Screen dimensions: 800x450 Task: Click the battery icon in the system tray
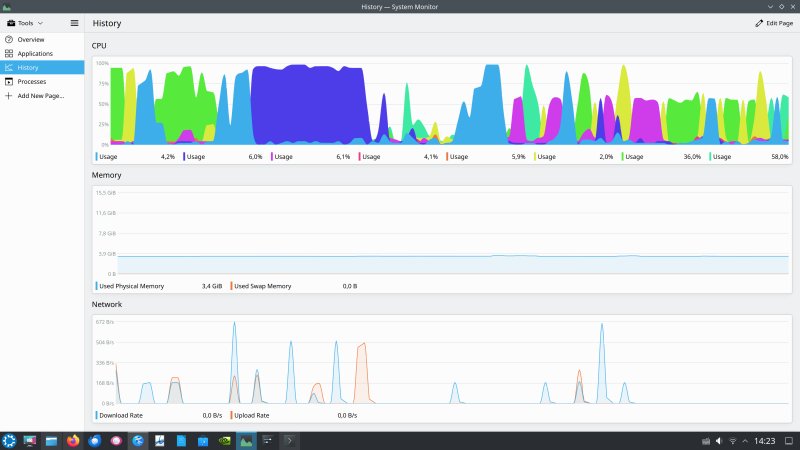(x=706, y=441)
